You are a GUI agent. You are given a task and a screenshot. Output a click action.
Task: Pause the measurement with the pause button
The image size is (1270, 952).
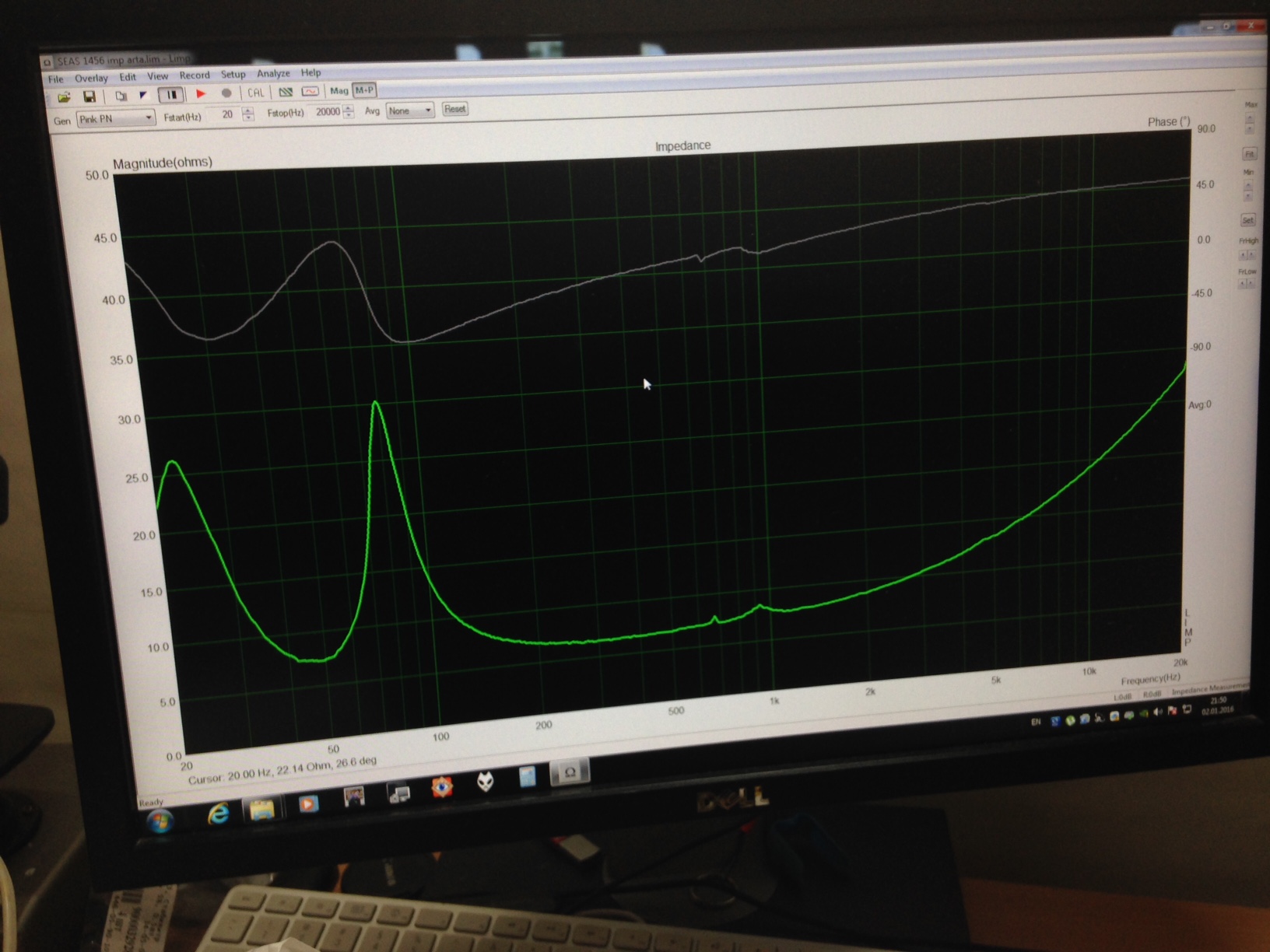click(171, 94)
